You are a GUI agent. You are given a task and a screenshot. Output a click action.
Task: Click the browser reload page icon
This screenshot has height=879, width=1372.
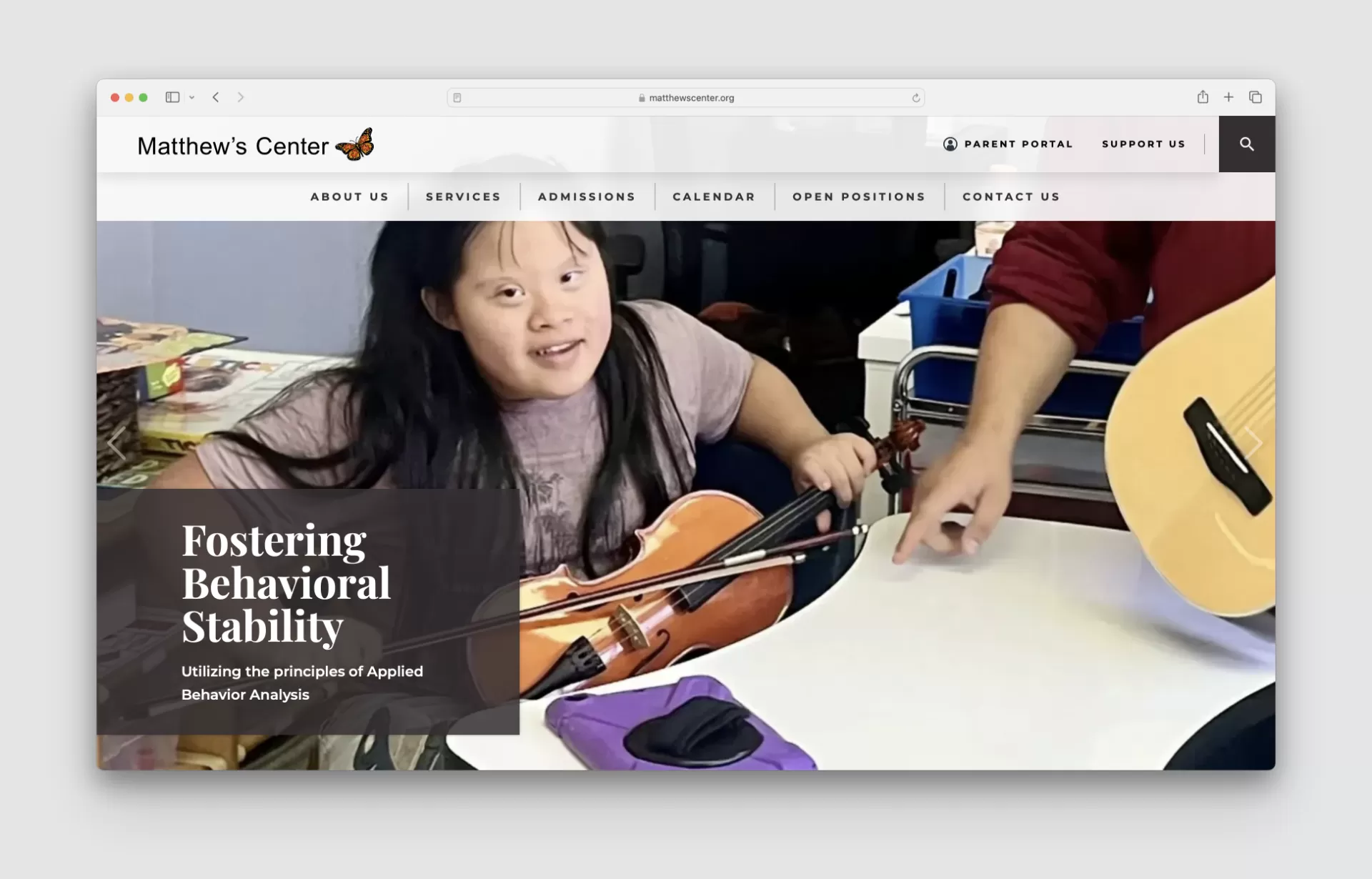[x=916, y=97]
